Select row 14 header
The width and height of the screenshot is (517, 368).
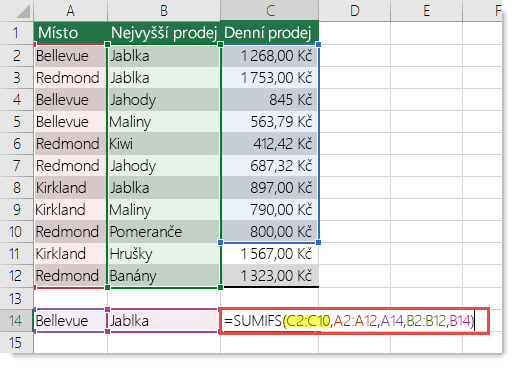pos(17,320)
